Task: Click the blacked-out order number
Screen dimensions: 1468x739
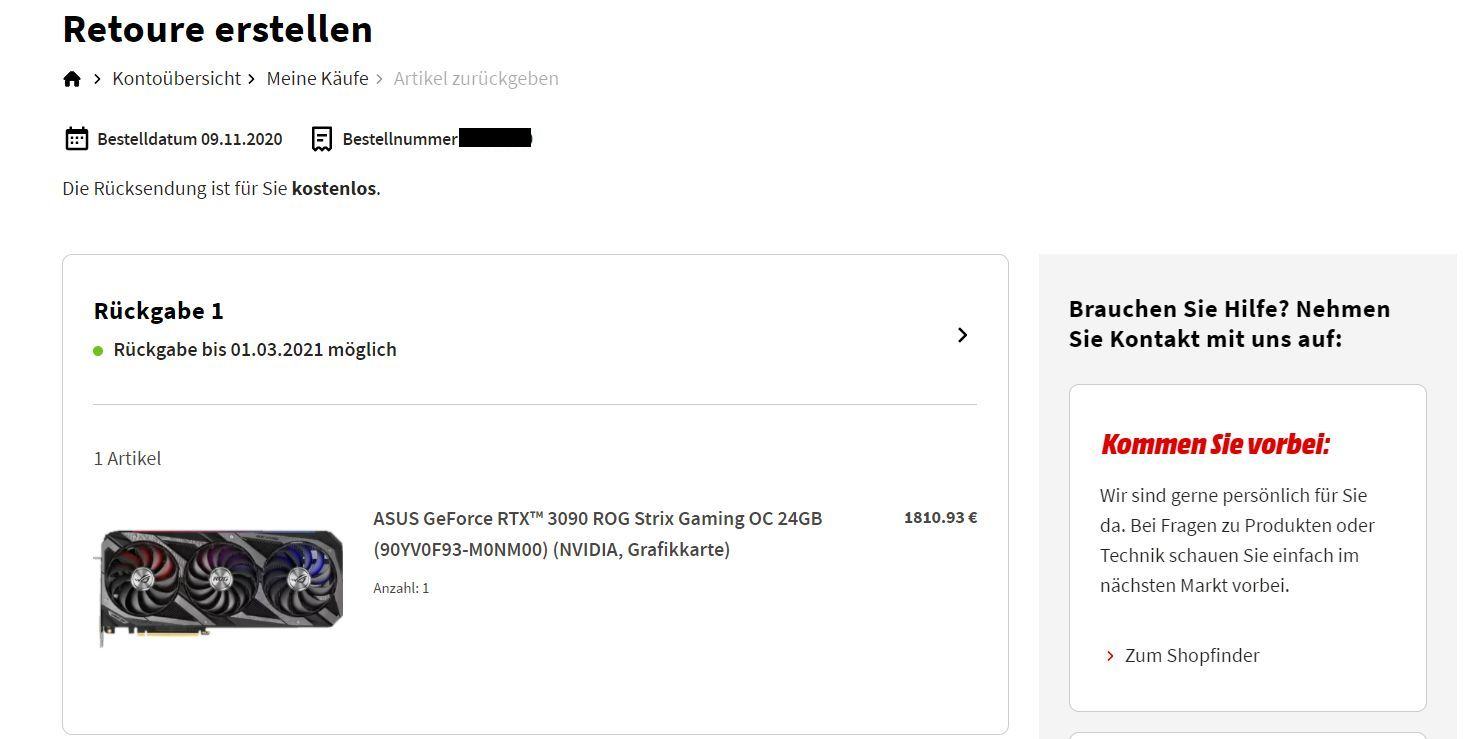Action: (495, 138)
